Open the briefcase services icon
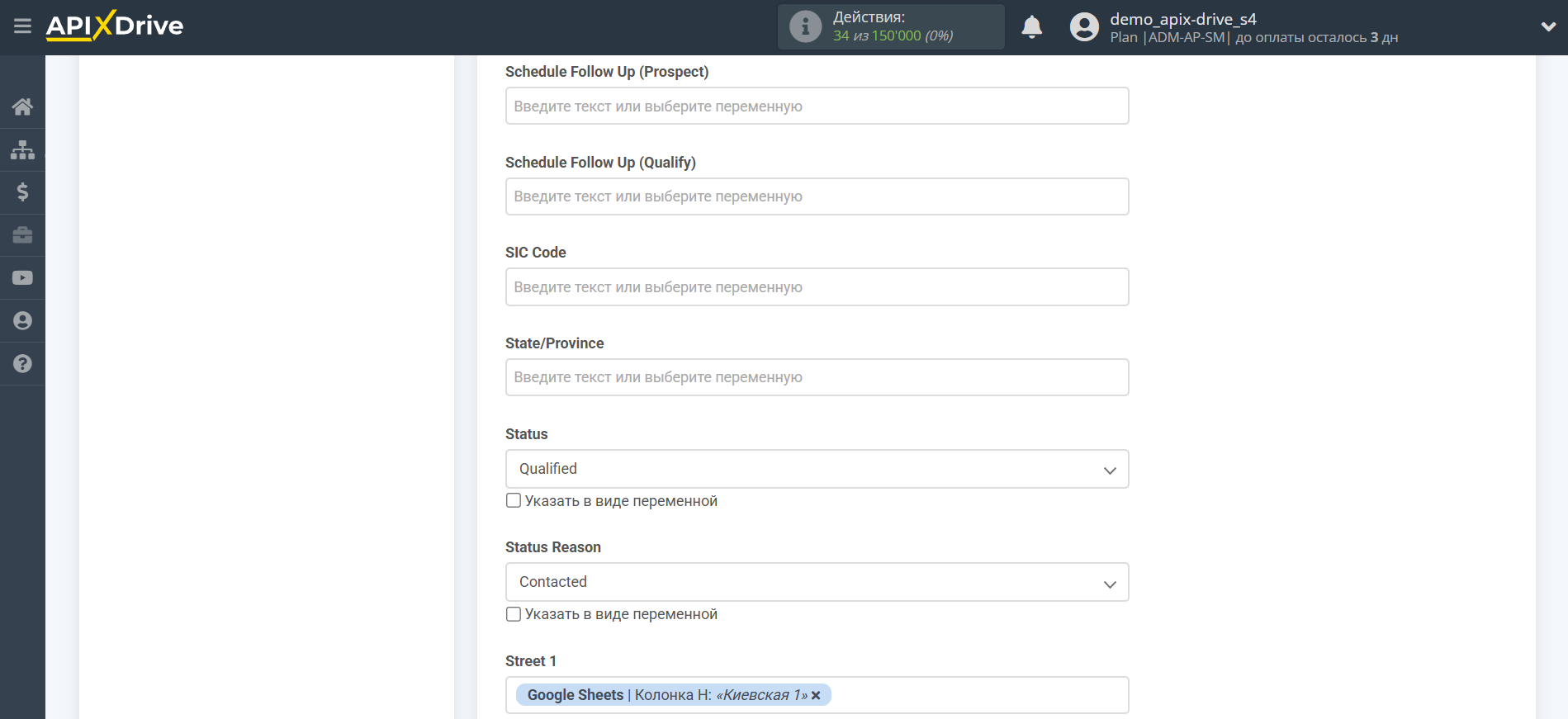This screenshot has height=719, width=1568. click(x=22, y=235)
